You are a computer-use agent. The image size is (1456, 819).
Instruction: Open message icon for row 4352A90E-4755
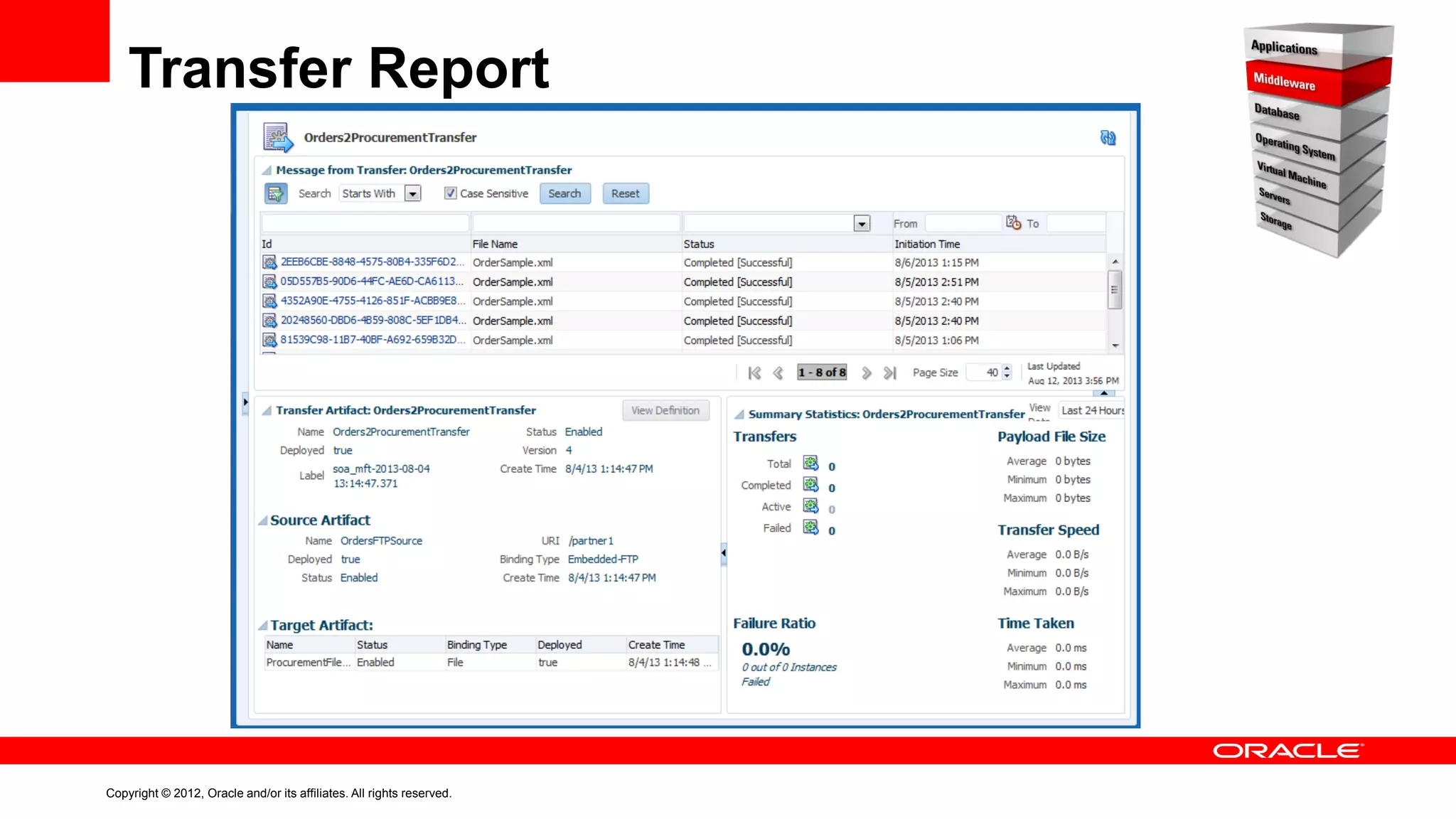[269, 301]
